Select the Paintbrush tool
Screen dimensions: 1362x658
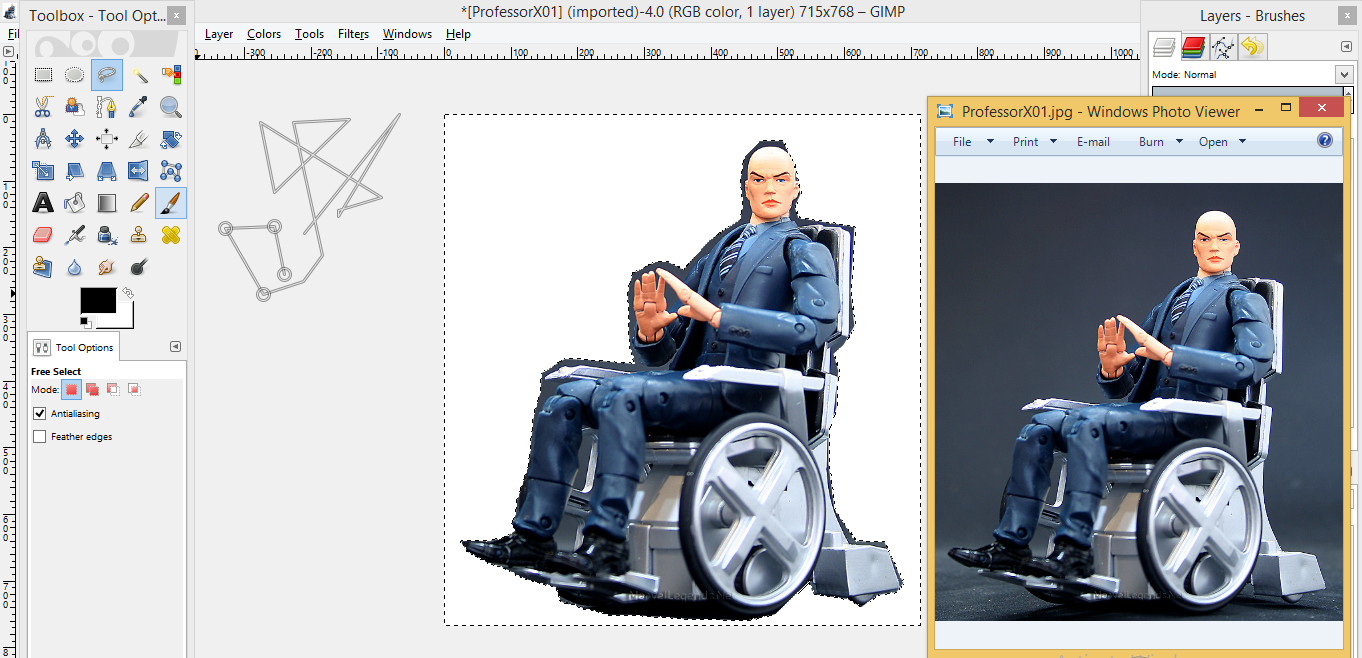pyautogui.click(x=171, y=203)
